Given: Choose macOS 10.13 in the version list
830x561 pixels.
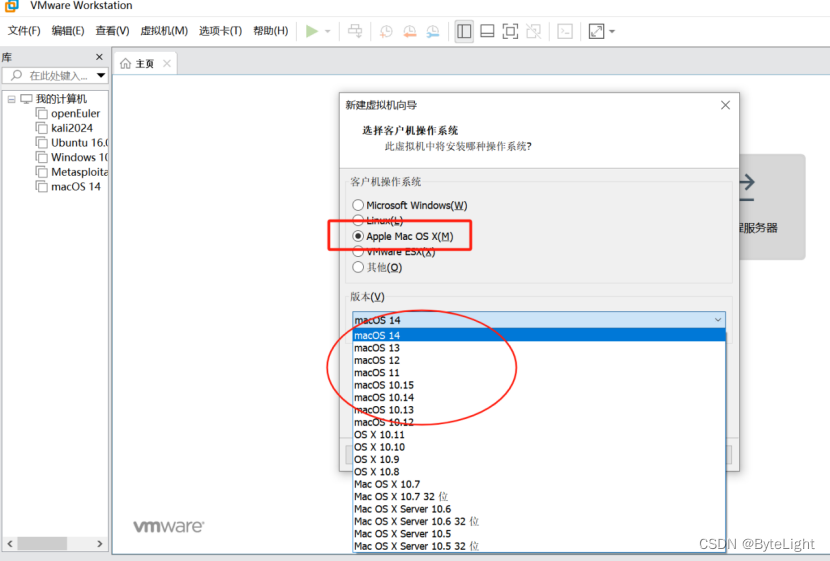Looking at the screenshot, I should pos(539,410).
